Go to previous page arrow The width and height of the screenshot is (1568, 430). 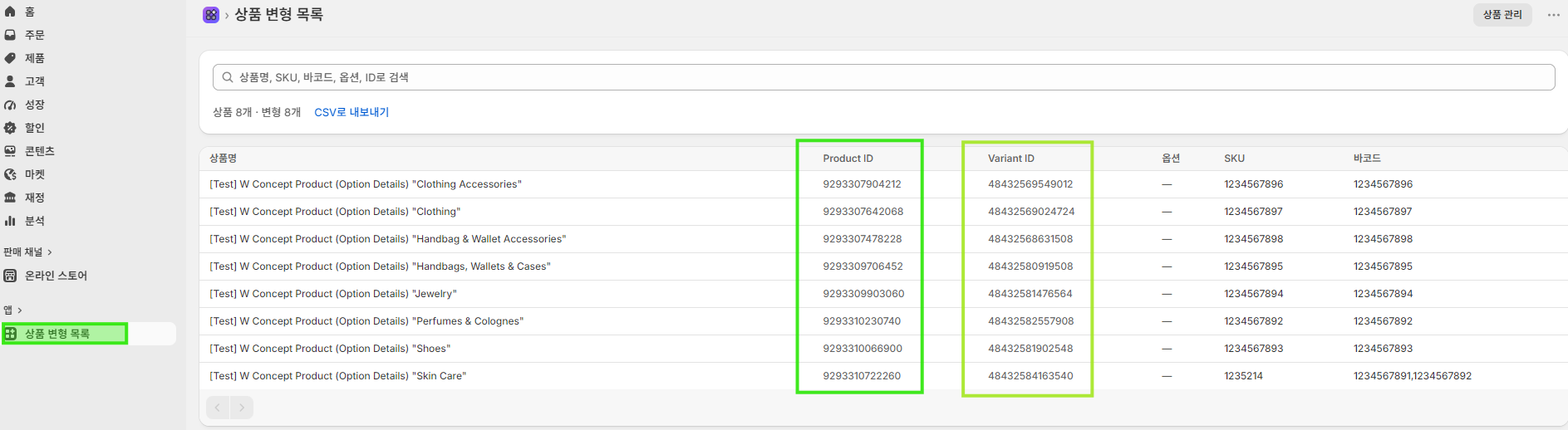[218, 408]
